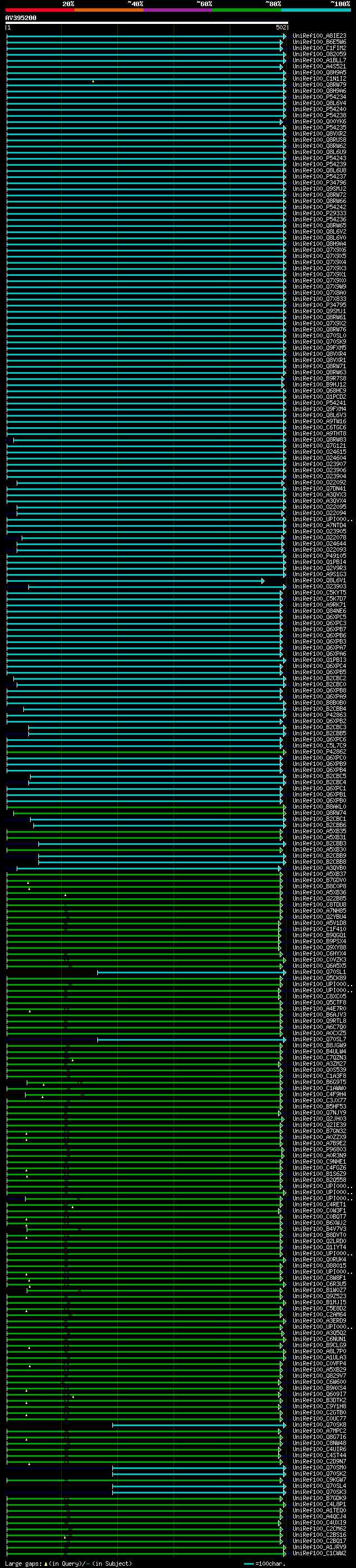Click the short alignment bar of UniRef100_Q8L6V1

135,581
